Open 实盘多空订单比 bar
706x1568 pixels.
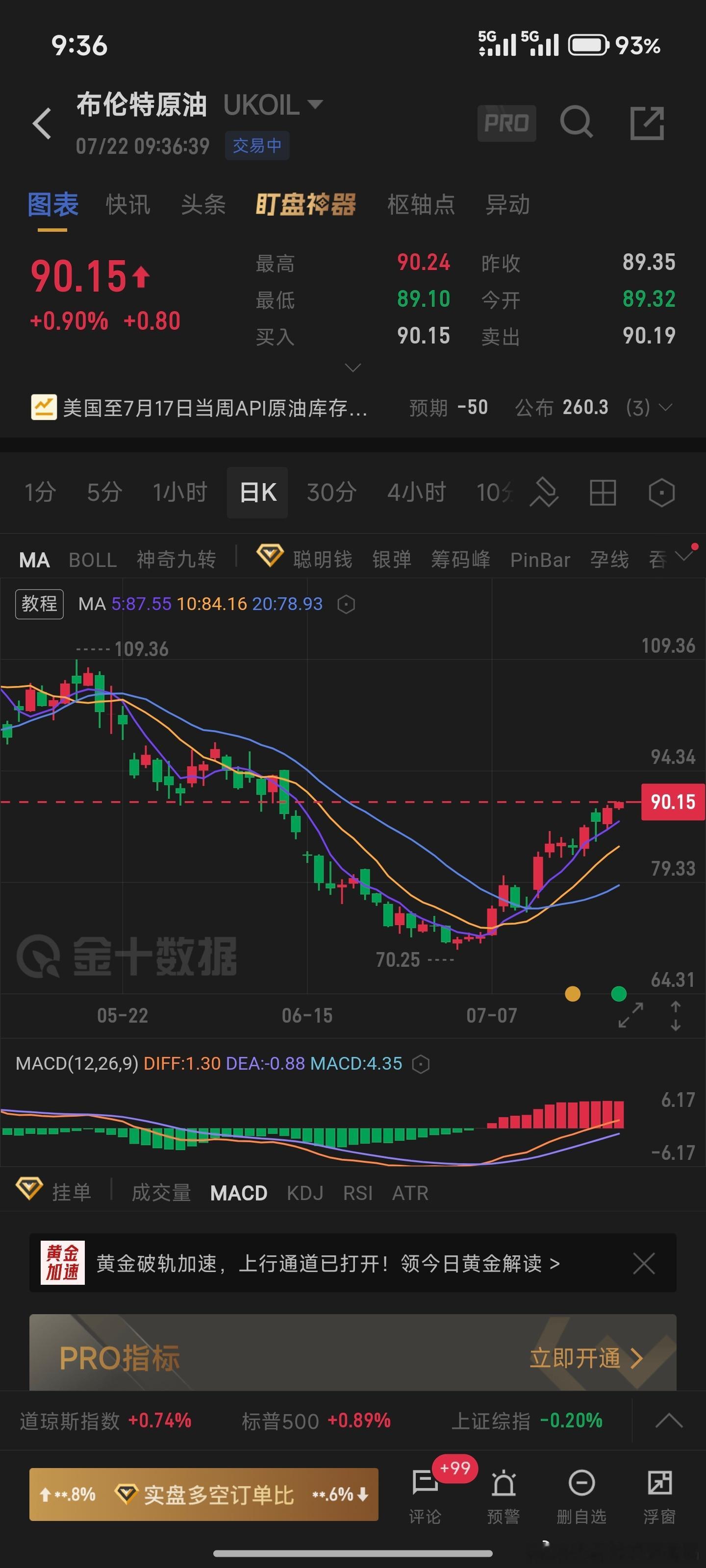click(204, 1494)
